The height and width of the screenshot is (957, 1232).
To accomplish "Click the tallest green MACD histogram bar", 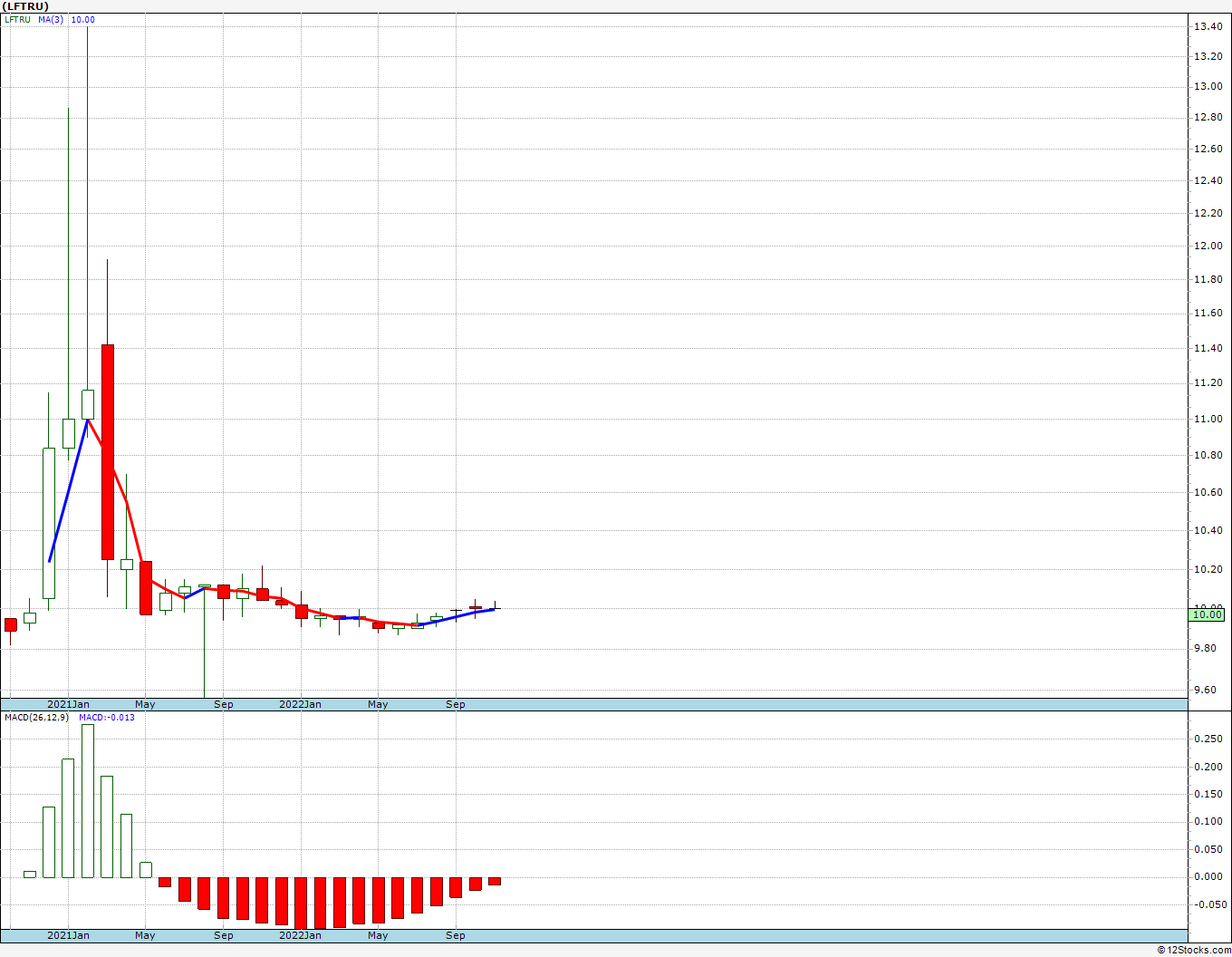I will (88, 801).
